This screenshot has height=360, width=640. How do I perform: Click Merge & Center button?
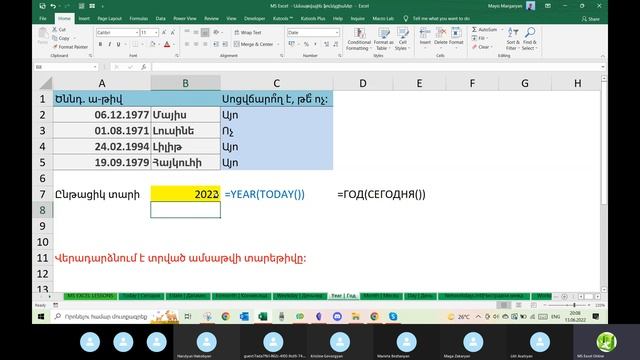pos(253,44)
